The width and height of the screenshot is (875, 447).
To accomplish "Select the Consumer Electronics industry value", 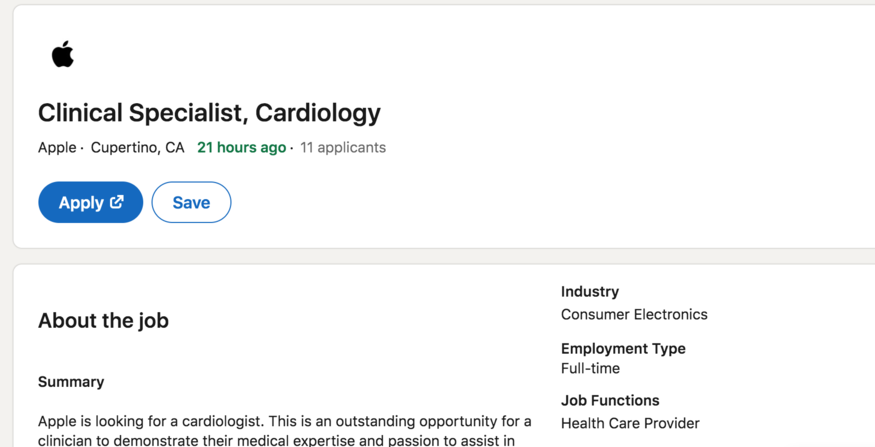I will click(634, 315).
